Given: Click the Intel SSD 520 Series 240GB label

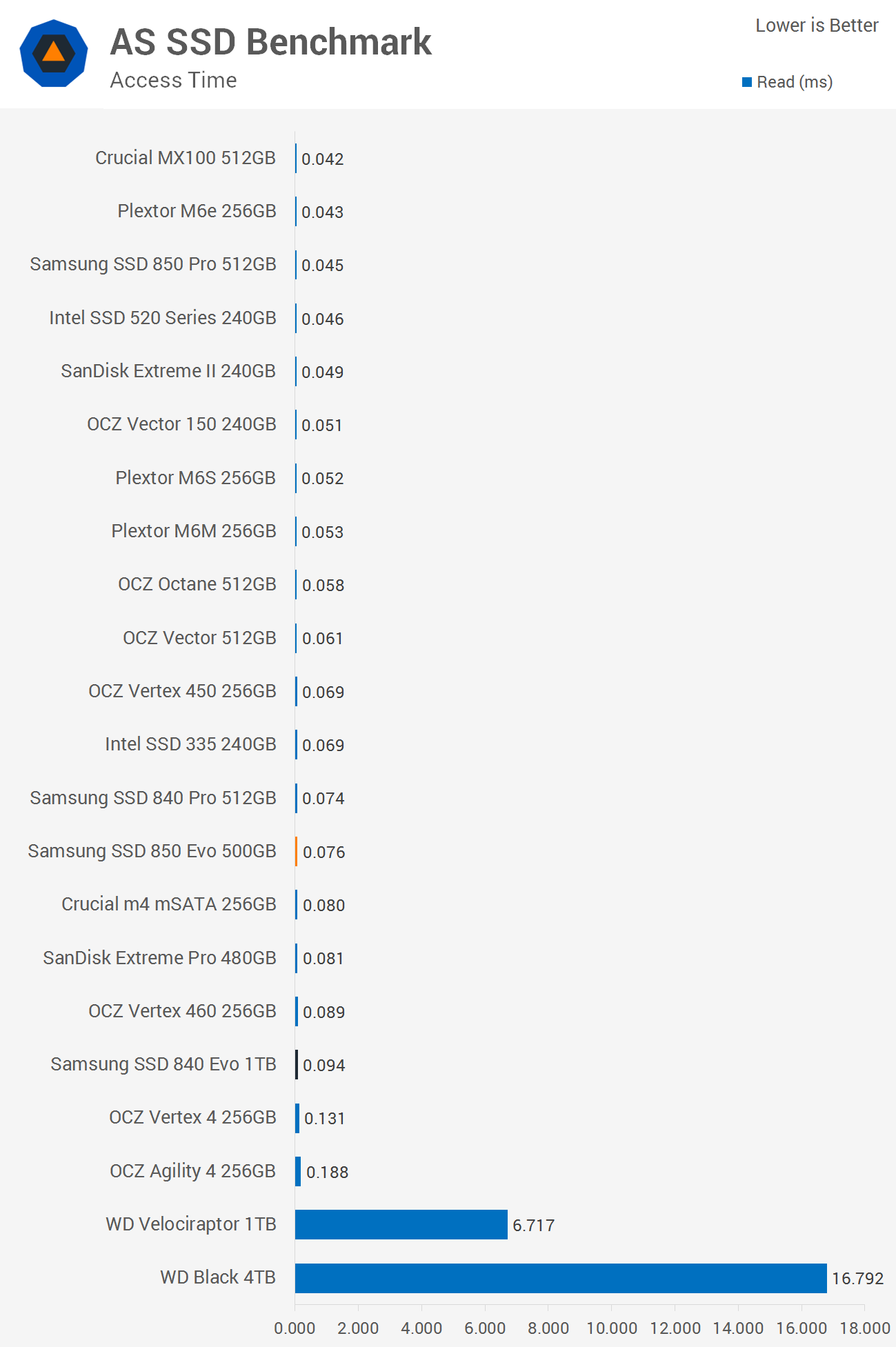Looking at the screenshot, I should tap(163, 318).
